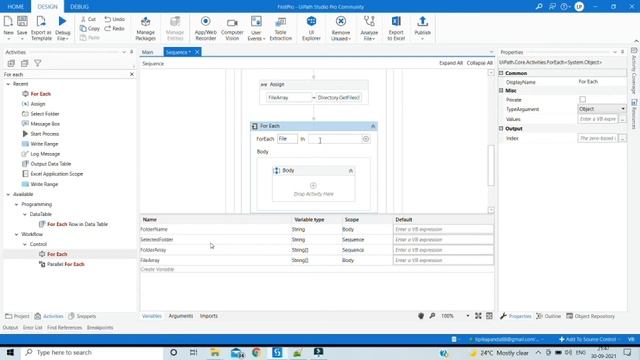Open Object Repository tab

(x=590, y=316)
